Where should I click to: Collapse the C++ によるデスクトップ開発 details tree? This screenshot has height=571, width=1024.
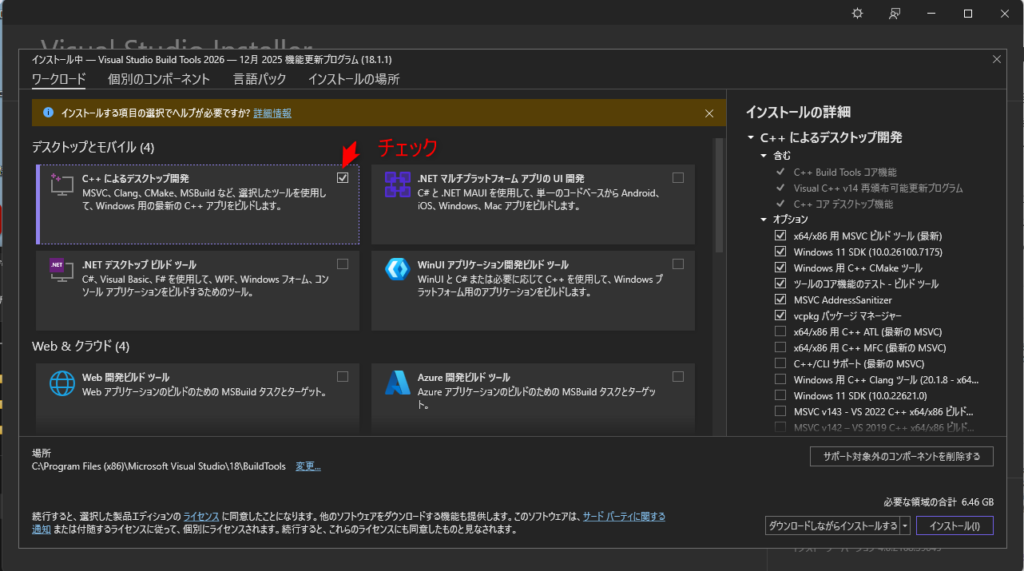click(751, 137)
